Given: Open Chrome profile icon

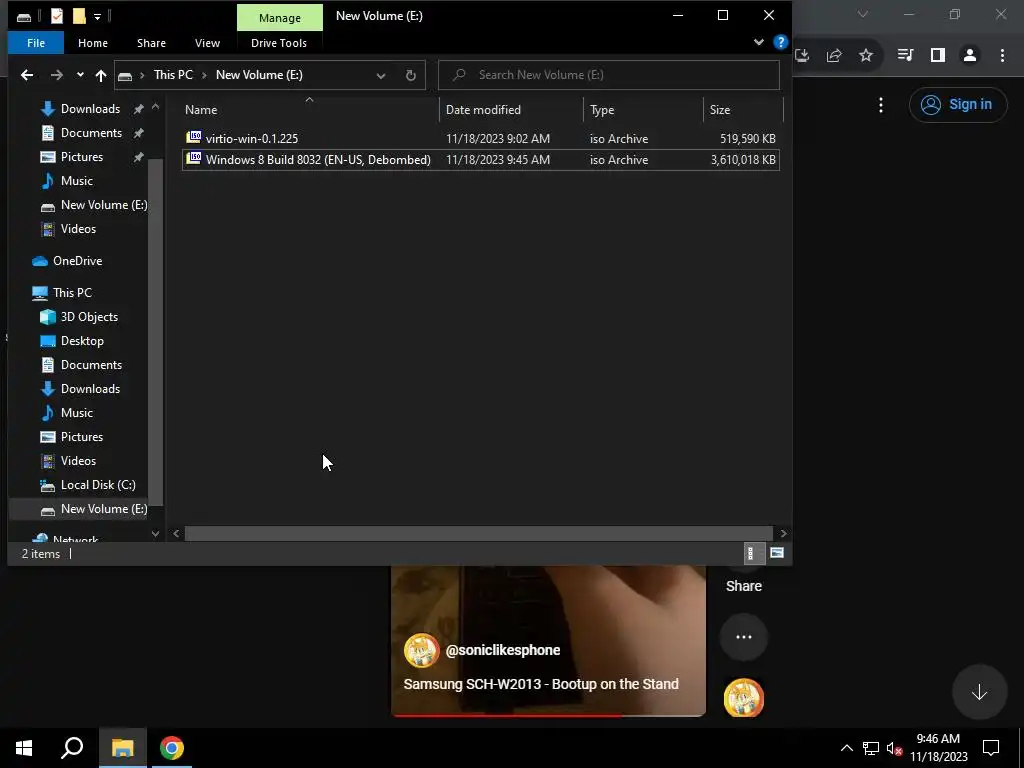Looking at the screenshot, I should coord(970,56).
